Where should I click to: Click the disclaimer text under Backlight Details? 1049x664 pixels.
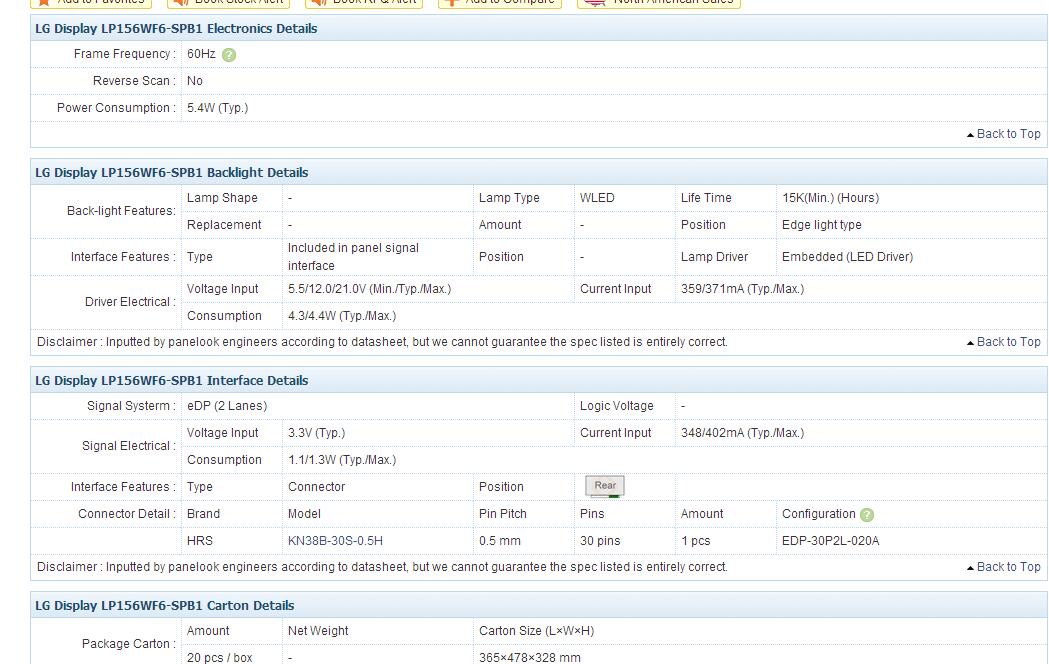pos(382,342)
